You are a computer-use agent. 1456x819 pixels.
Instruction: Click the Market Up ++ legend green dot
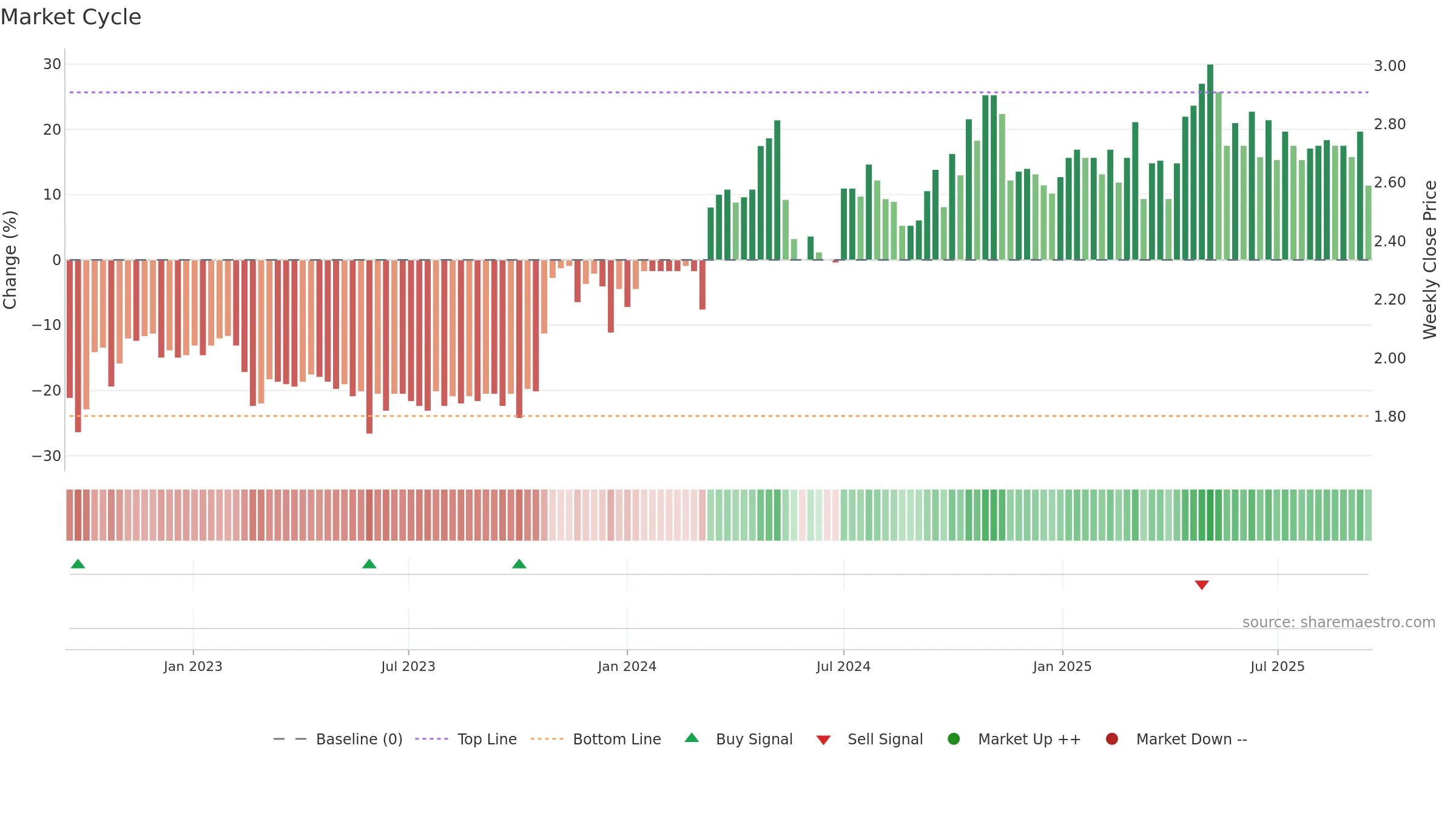(954, 739)
